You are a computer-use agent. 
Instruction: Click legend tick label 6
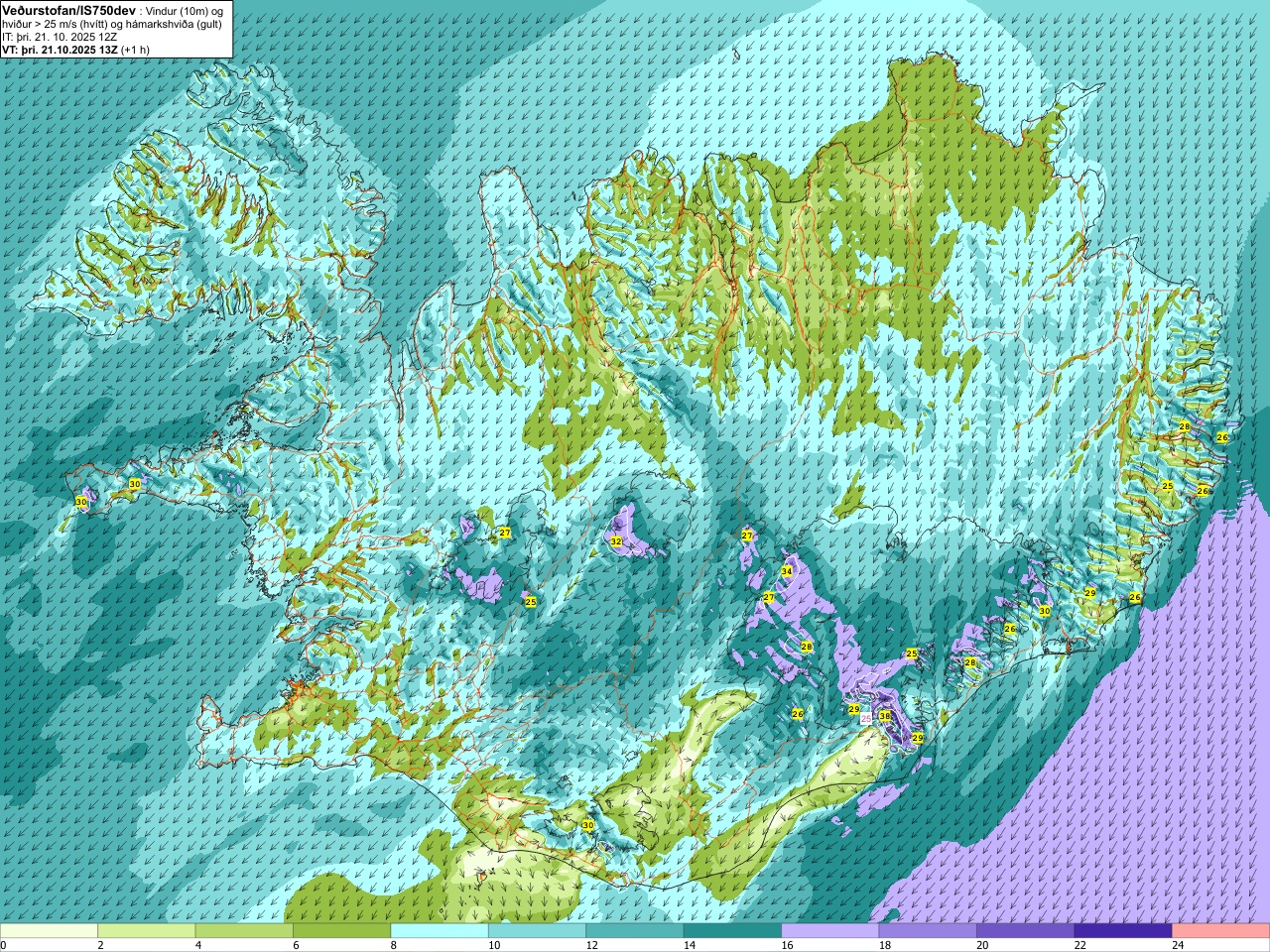(x=296, y=945)
